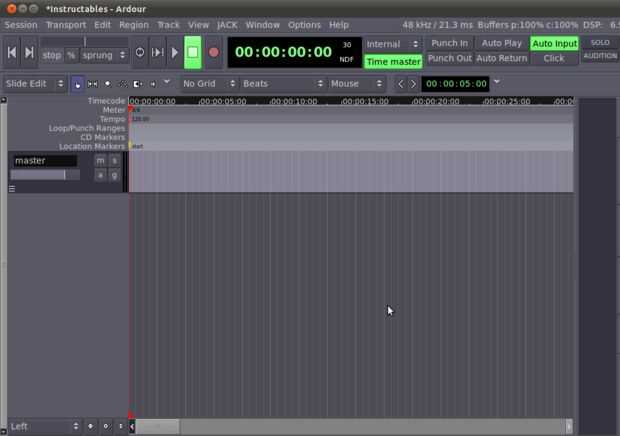
Task: Toggle loop playback transport button
Action: (x=140, y=53)
